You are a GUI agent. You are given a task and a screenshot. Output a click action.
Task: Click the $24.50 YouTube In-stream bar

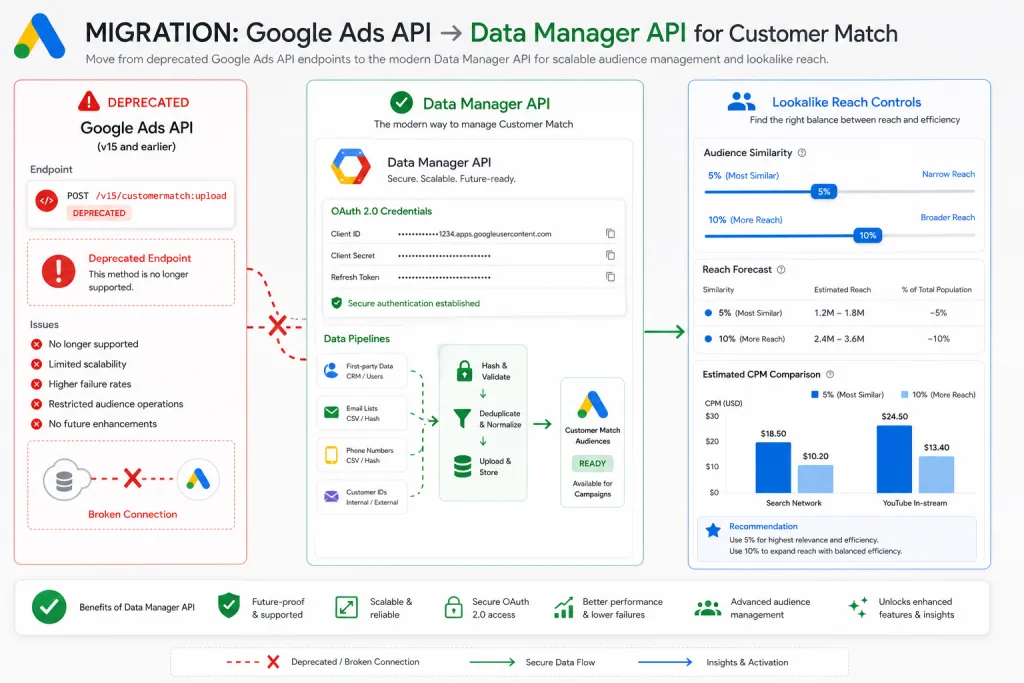(x=894, y=459)
